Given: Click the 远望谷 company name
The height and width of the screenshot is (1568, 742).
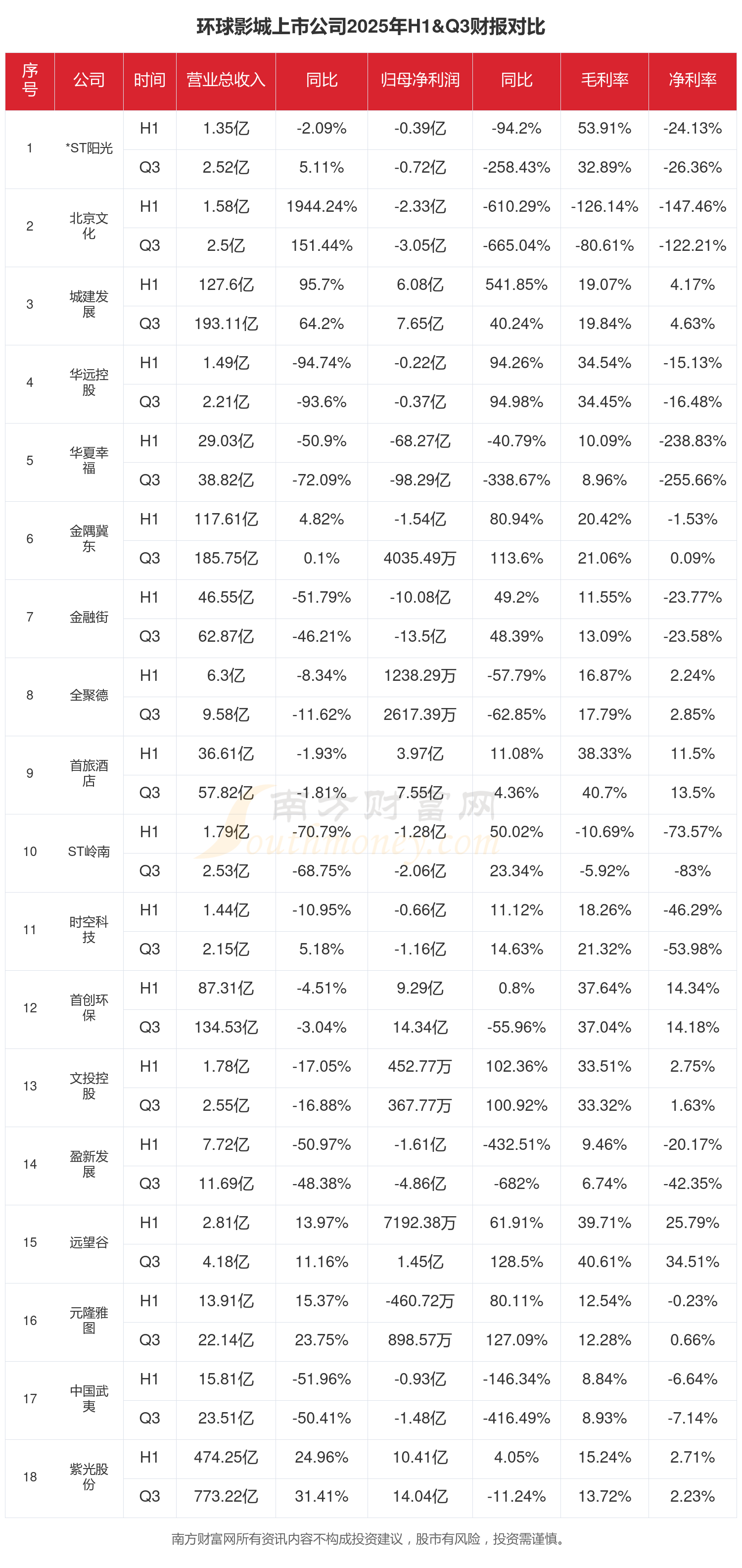Looking at the screenshot, I should coord(89,1242).
